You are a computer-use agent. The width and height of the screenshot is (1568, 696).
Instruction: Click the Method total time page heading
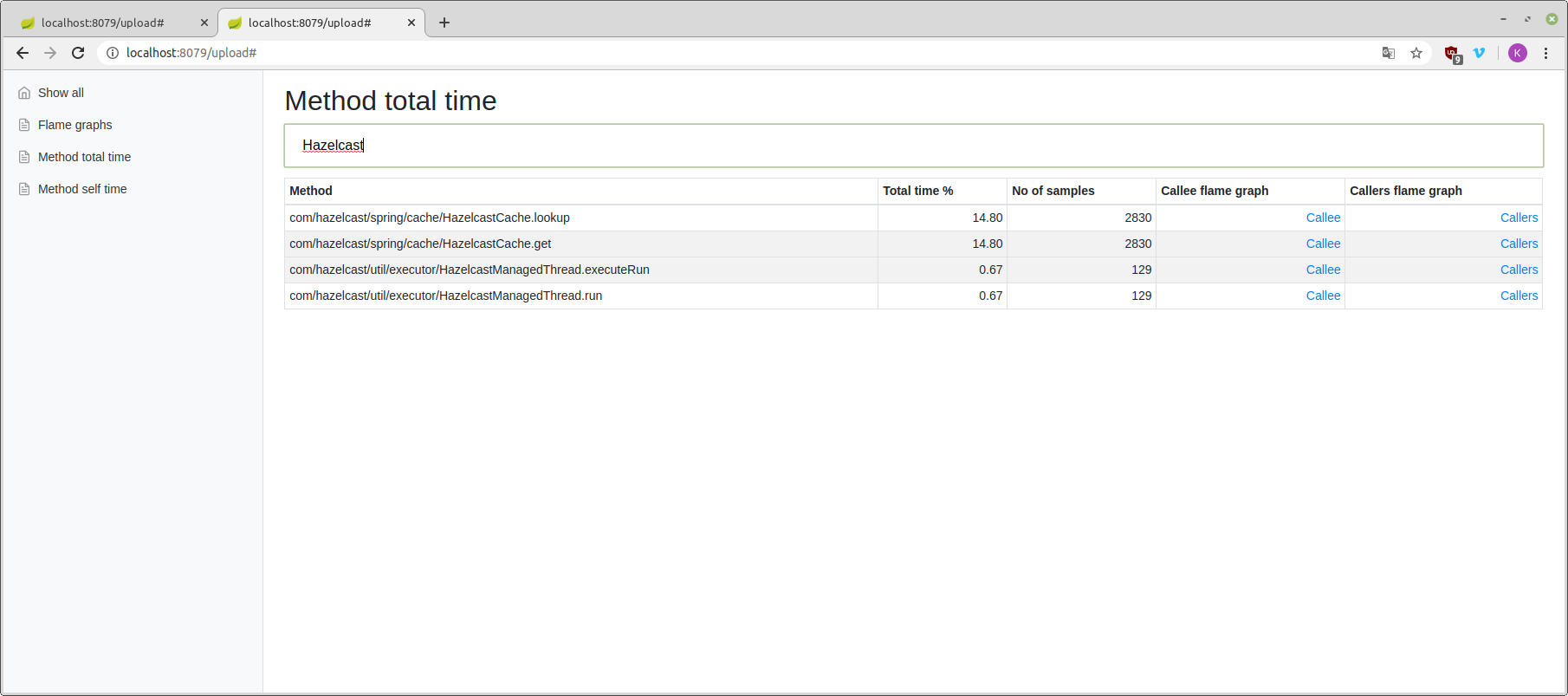click(x=391, y=101)
